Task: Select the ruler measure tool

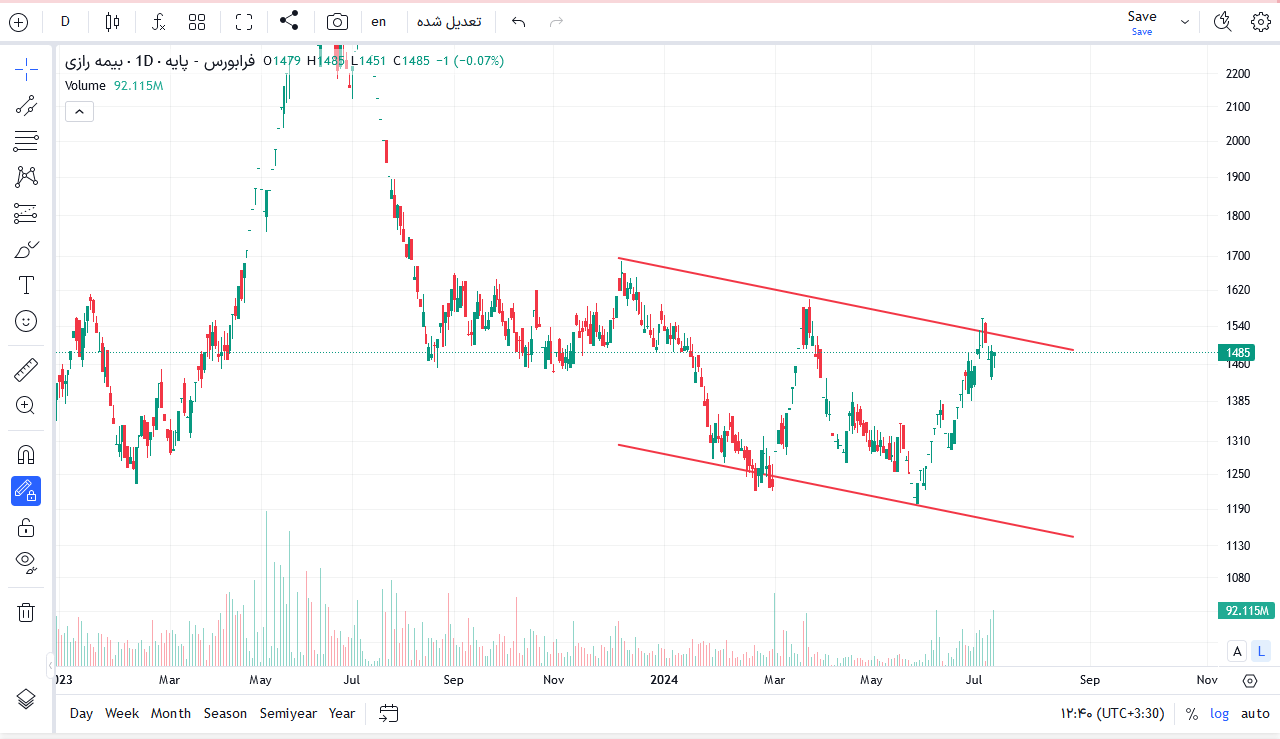Action: [26, 371]
